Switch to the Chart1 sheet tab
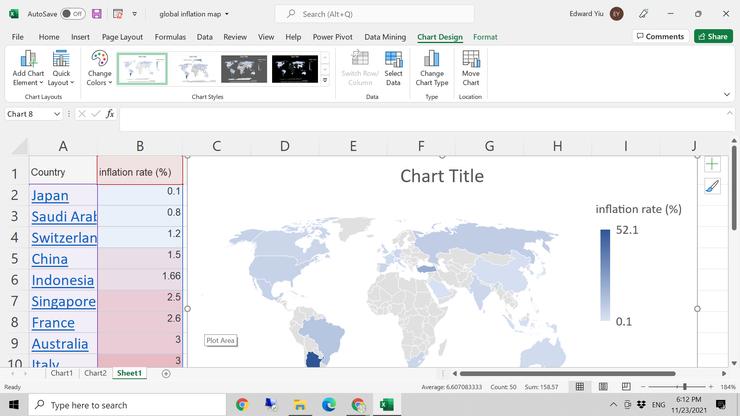740x416 pixels. (x=62, y=373)
